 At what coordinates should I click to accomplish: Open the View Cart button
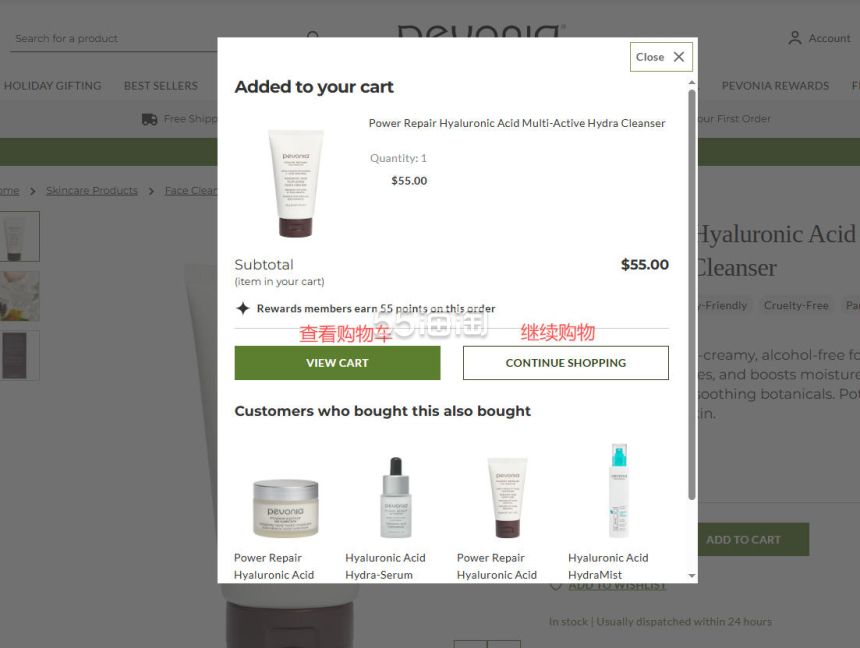pos(337,363)
